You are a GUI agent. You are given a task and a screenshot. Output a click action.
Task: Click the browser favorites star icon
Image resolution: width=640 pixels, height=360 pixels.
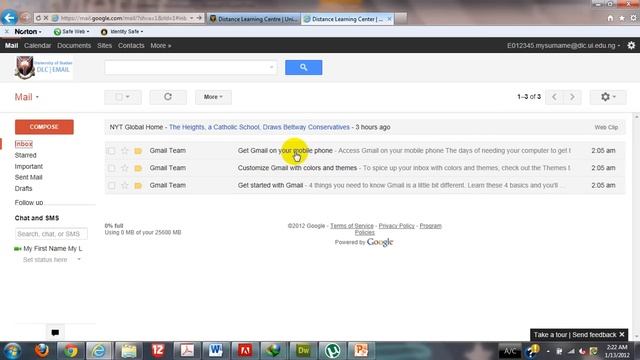coord(622,18)
